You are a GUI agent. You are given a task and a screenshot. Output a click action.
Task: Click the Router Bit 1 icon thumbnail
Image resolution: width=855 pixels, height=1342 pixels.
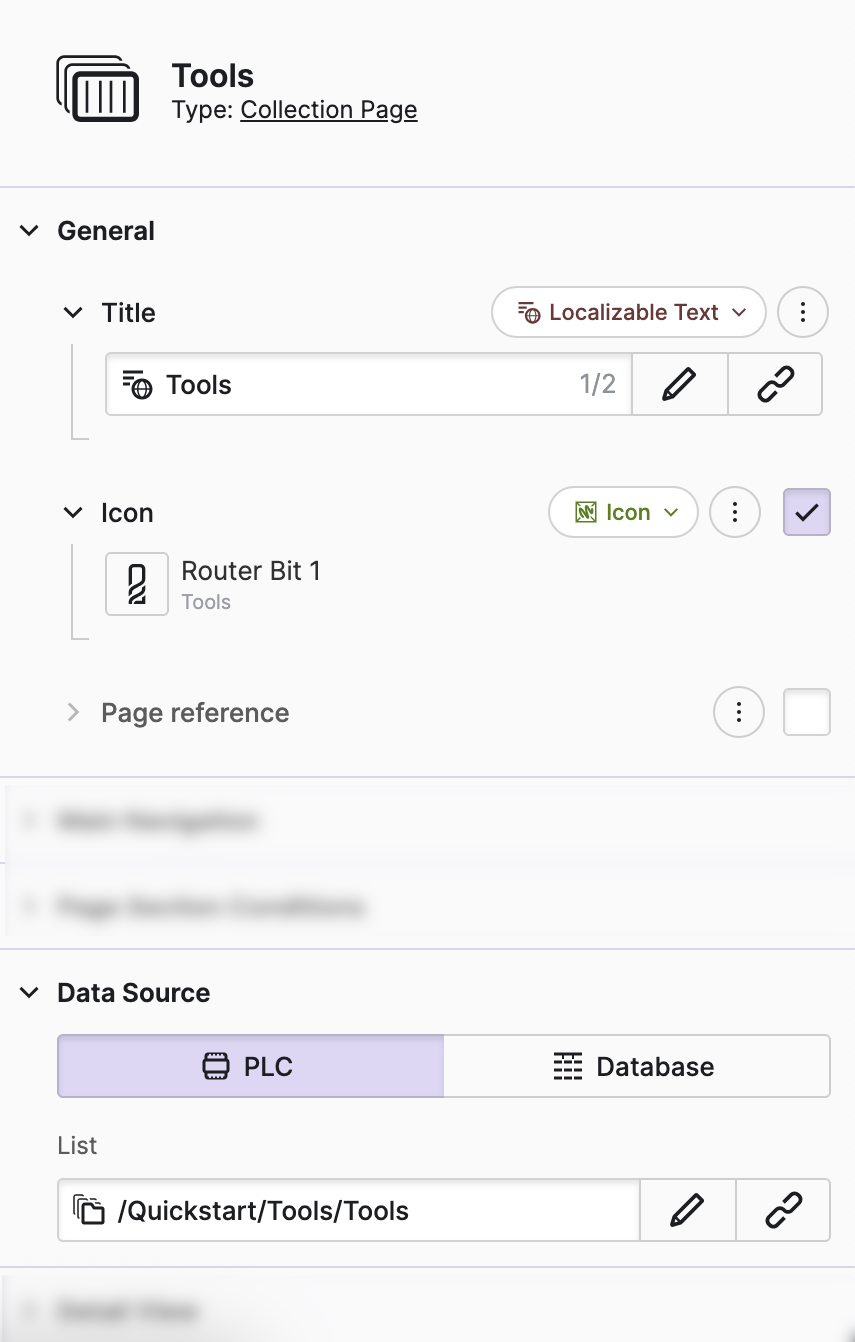coord(137,584)
